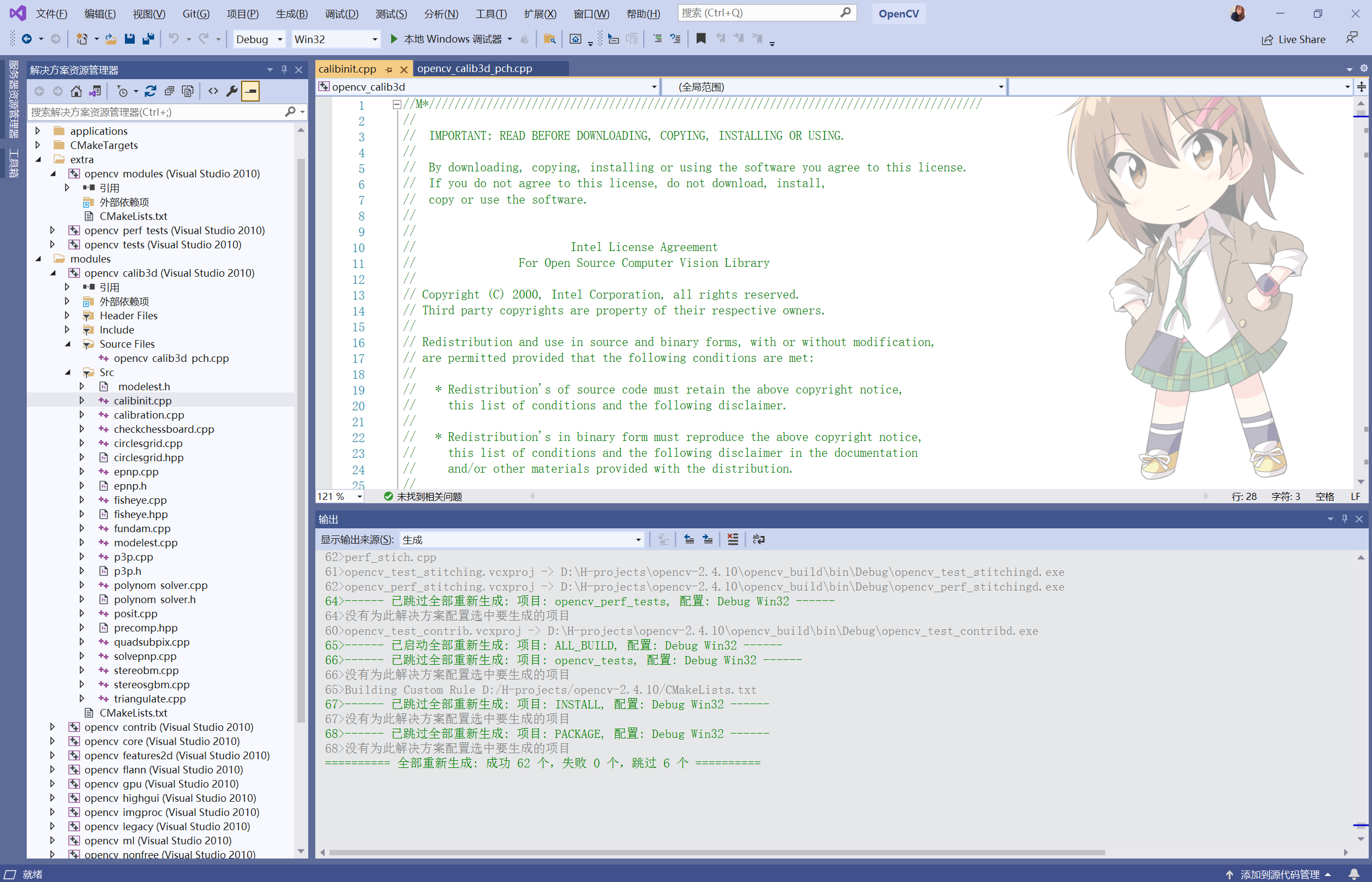Viewport: 1372px width, 882px height.
Task: Refresh the Solution Explorer
Action: (x=151, y=91)
